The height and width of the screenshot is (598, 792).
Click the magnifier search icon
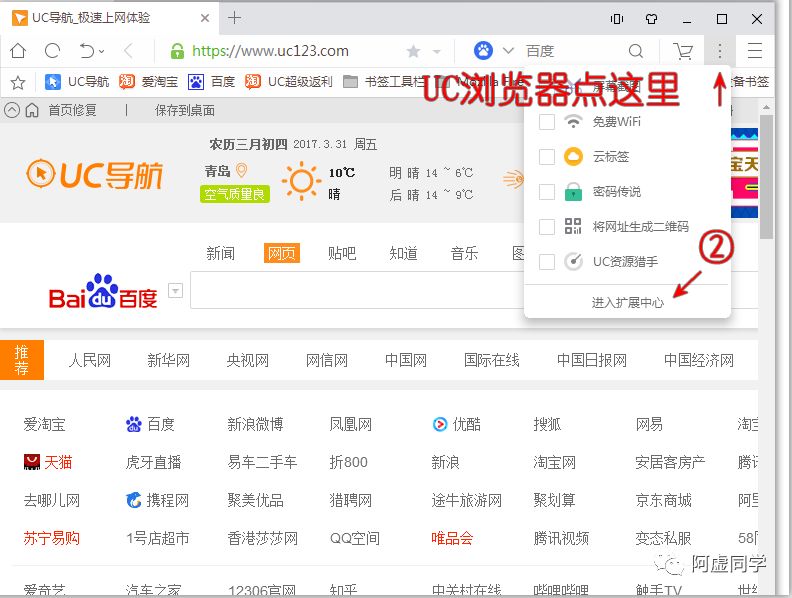pyautogui.click(x=636, y=51)
